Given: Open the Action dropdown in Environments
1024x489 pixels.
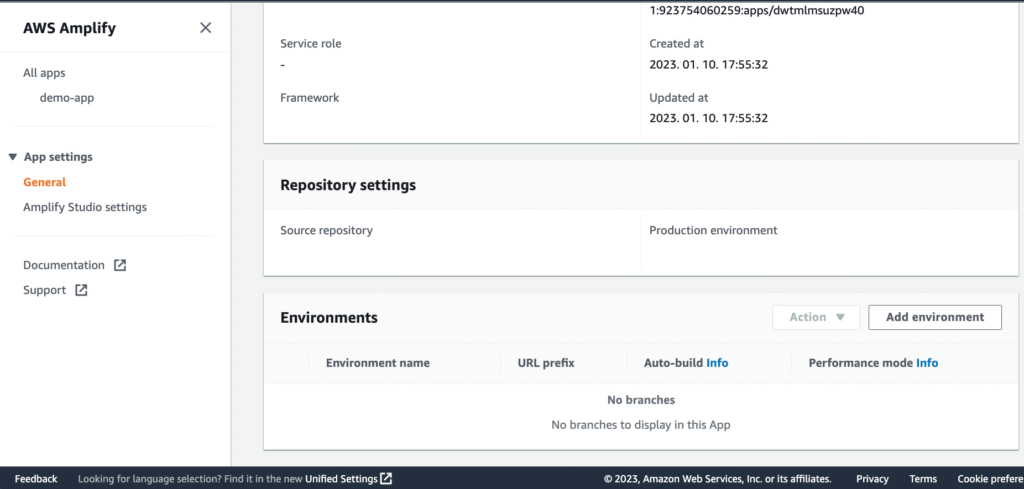Looking at the screenshot, I should (816, 317).
